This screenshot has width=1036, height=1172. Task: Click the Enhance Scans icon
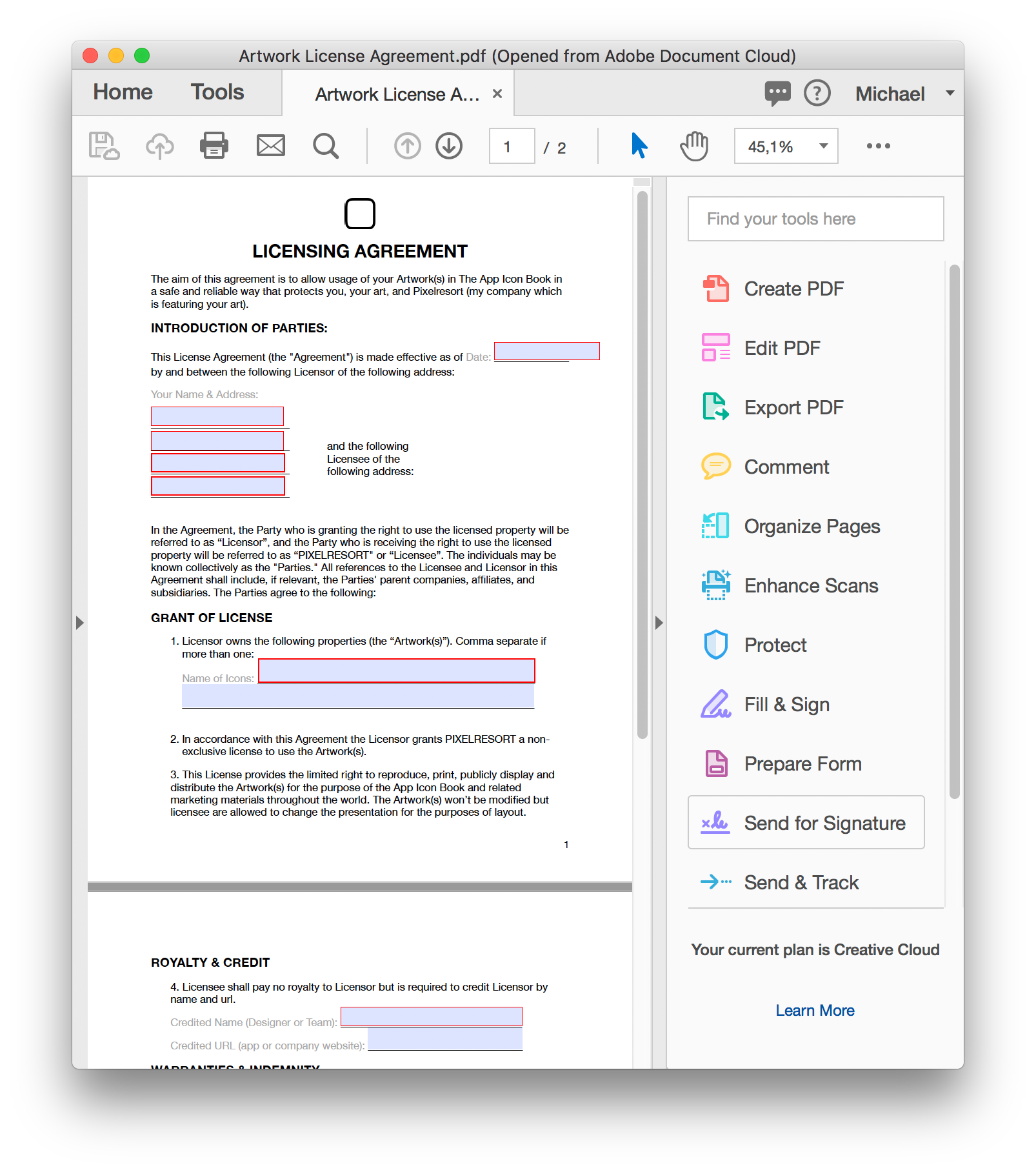(715, 585)
